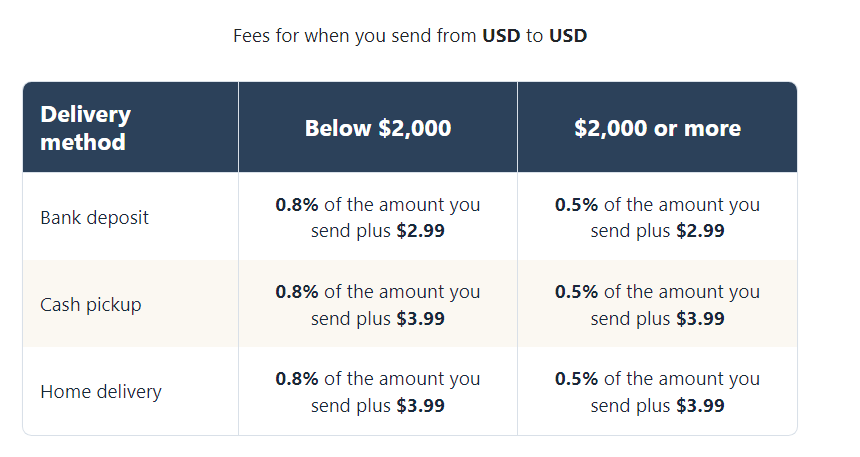Image resolution: width=860 pixels, height=457 pixels.
Task: Click Home delivery fee below $2,000 cell
Action: [x=378, y=392]
